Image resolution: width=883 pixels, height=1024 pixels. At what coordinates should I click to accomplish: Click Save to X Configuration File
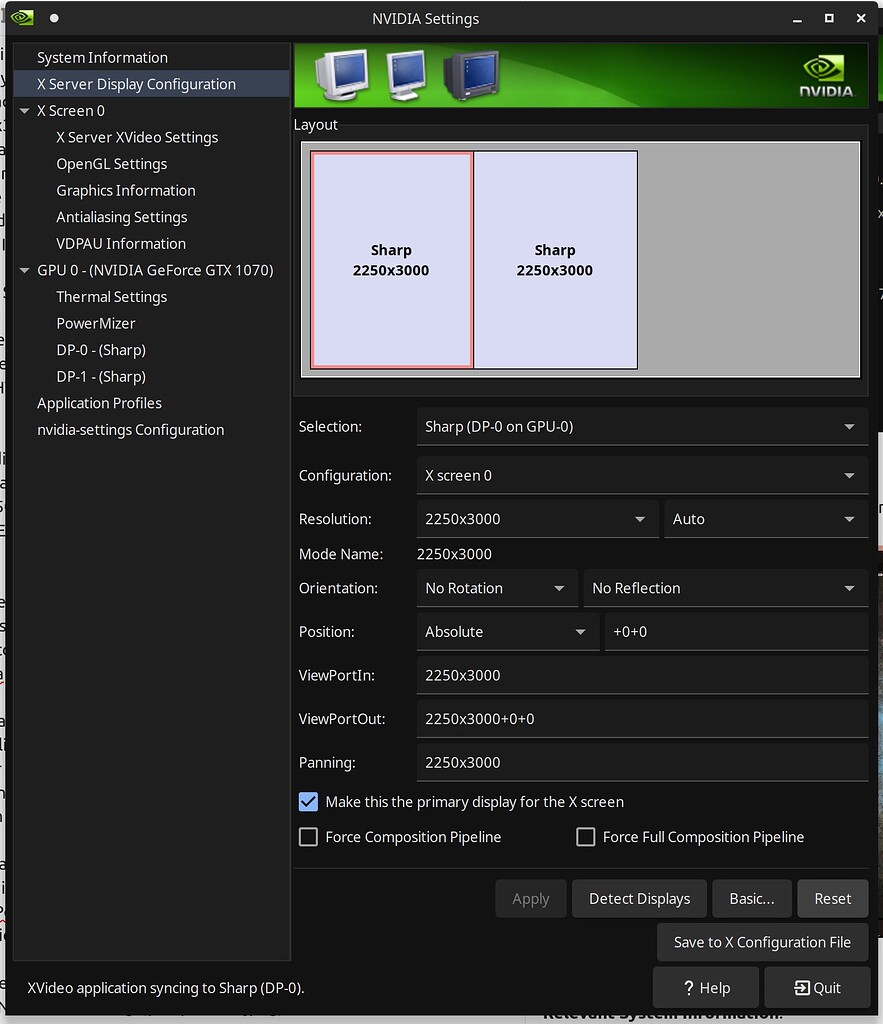pos(762,941)
